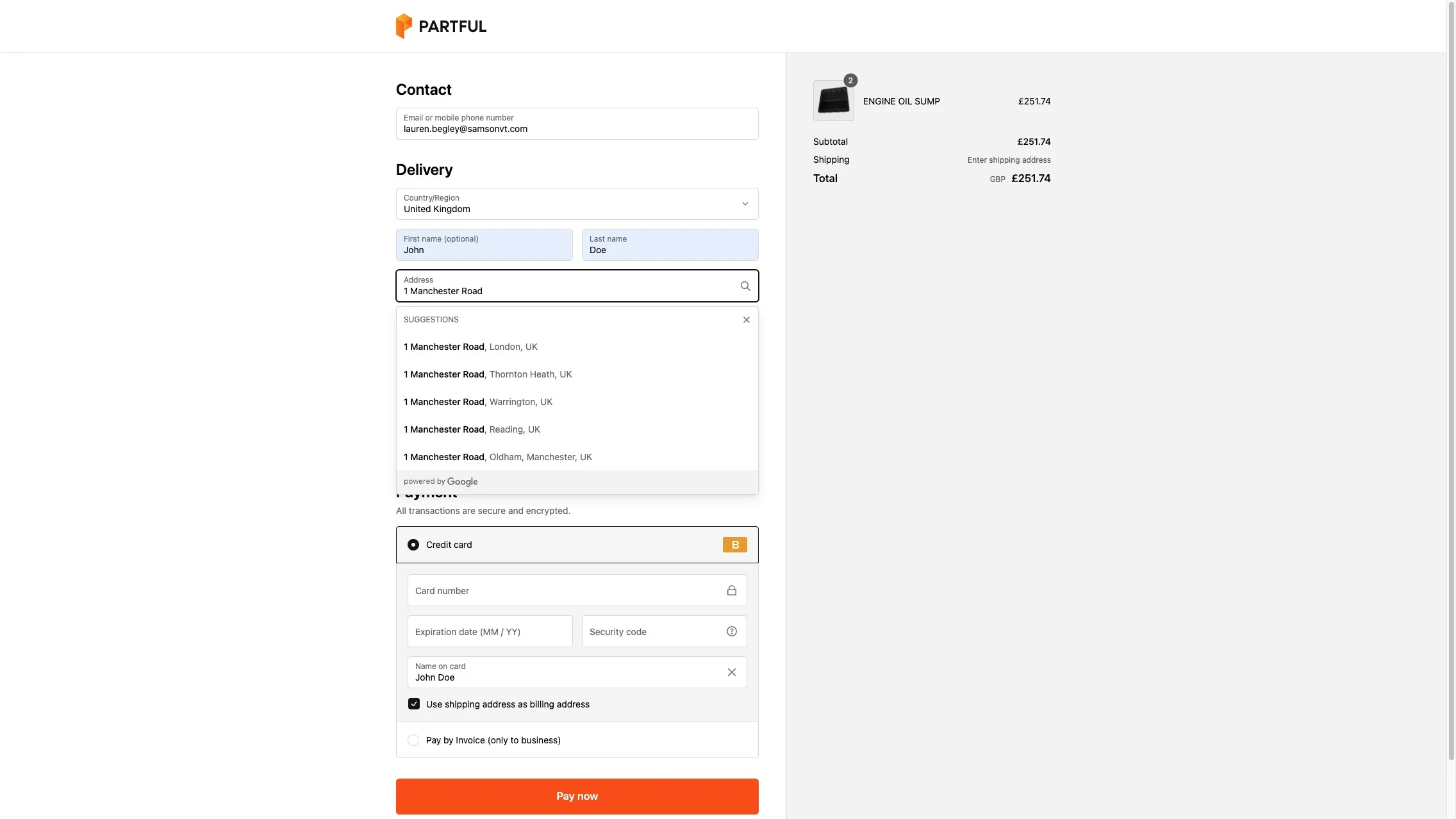Choose 1 Manchester Road, Oldham, Manchester suggestion
1456x819 pixels.
click(577, 457)
